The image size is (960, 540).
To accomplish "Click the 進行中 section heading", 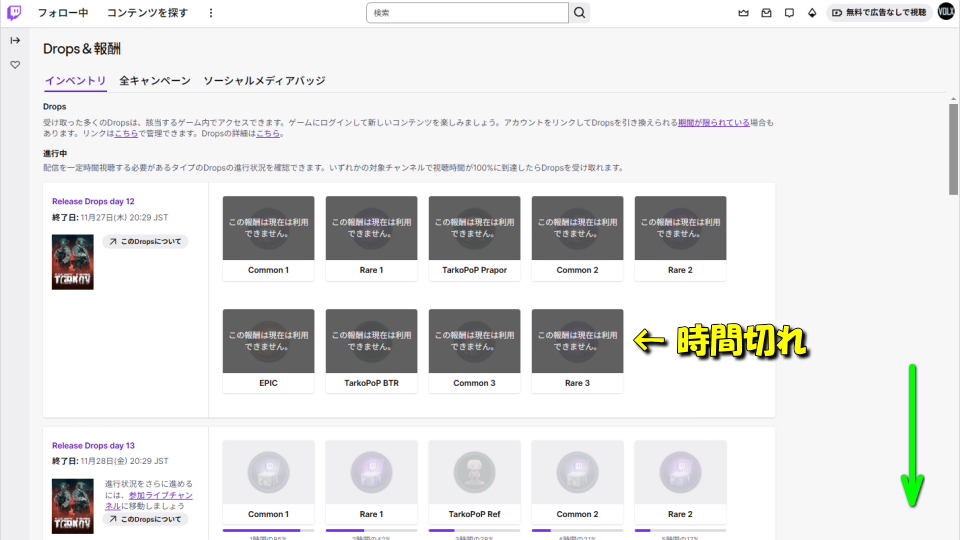I will point(55,154).
